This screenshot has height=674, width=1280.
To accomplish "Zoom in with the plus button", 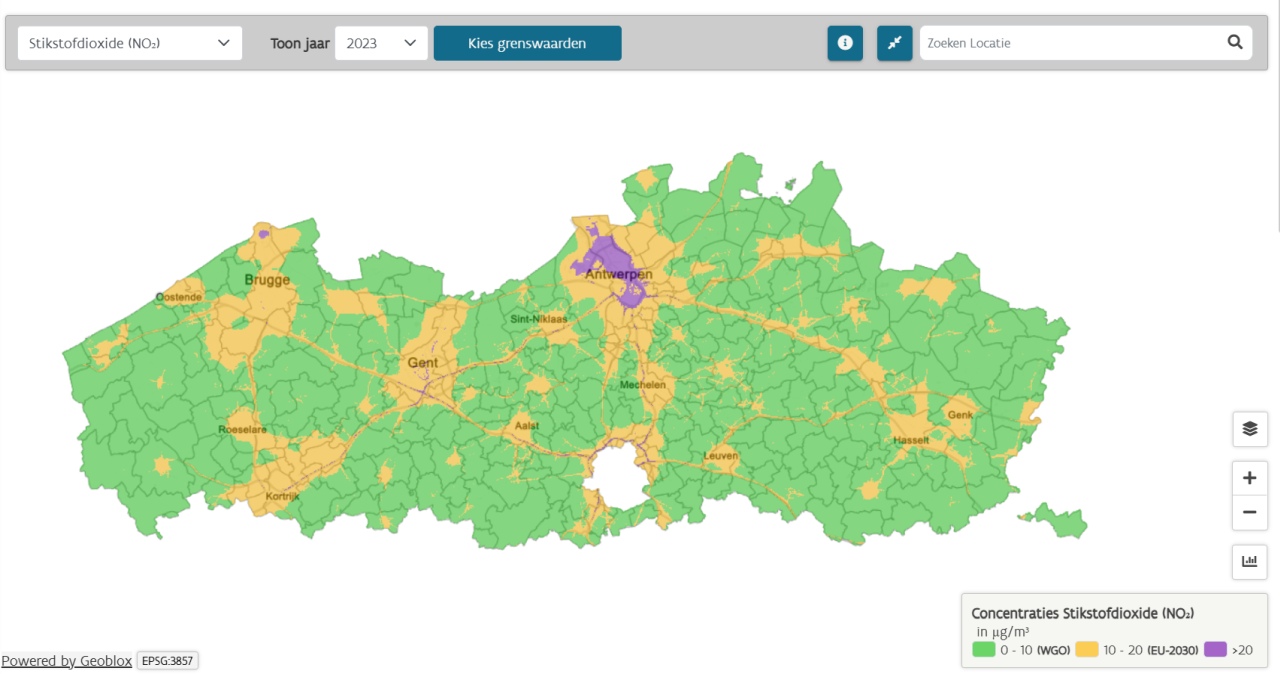I will [x=1250, y=478].
